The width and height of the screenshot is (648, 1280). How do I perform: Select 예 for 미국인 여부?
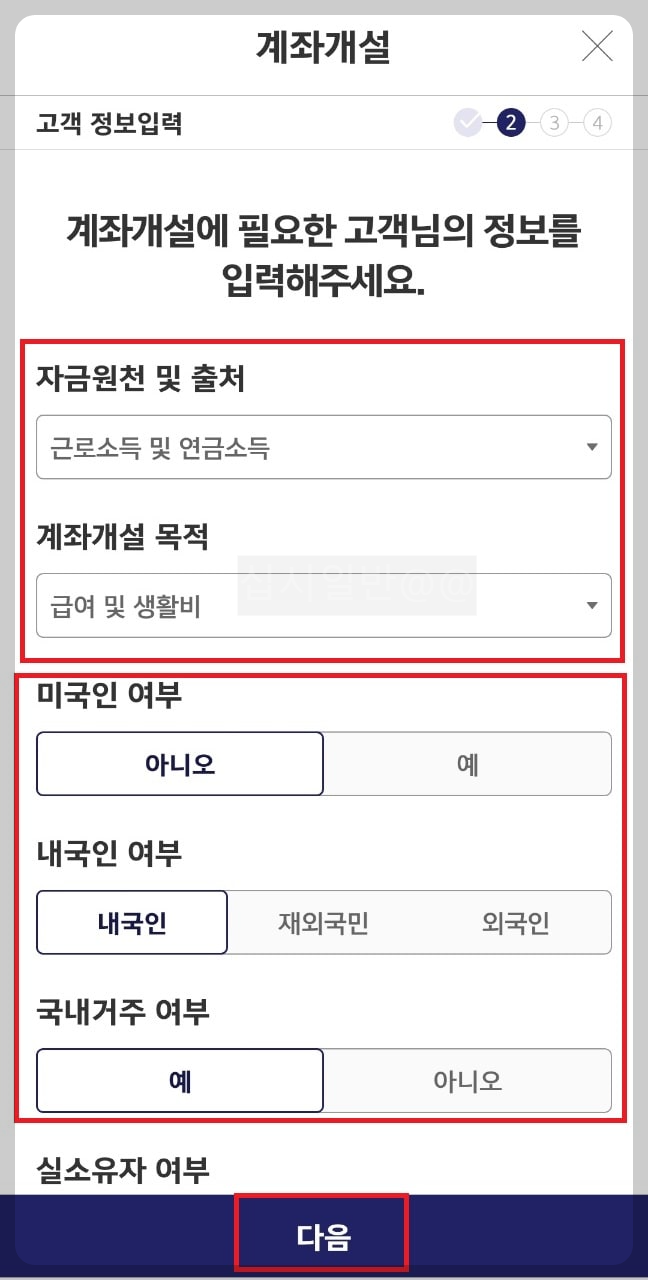[x=467, y=763]
